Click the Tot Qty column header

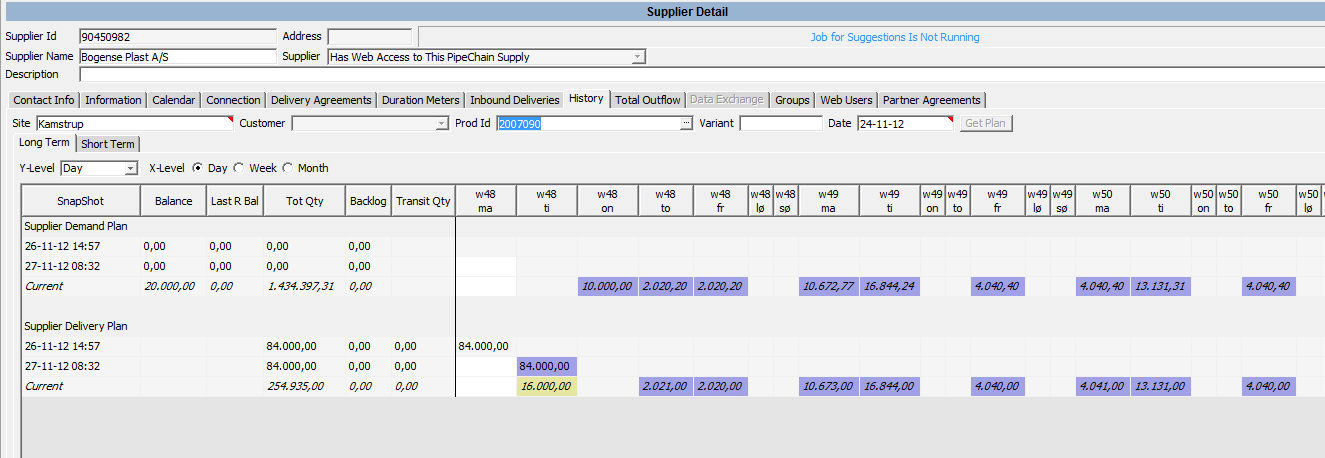click(x=304, y=201)
